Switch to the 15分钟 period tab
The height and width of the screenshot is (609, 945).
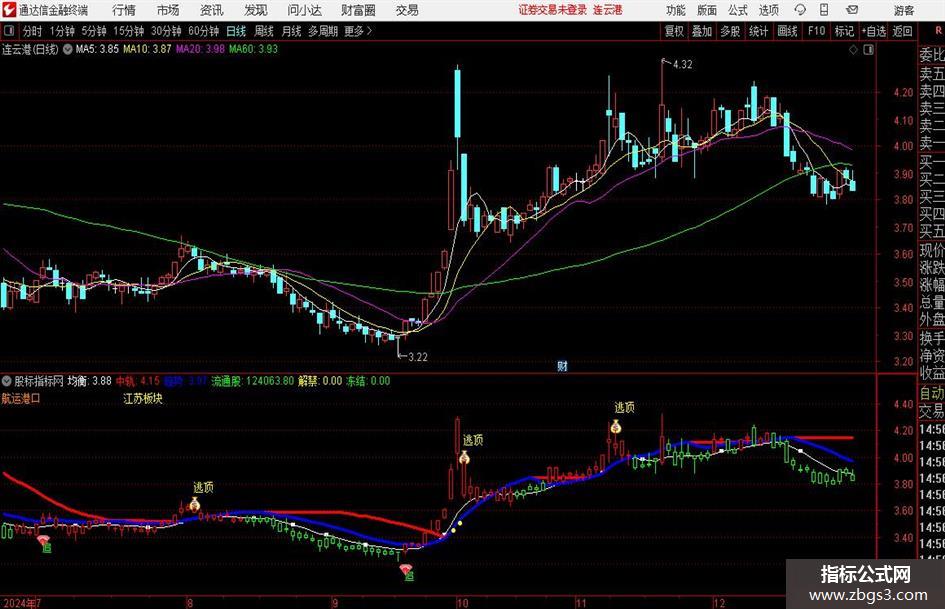click(x=129, y=31)
